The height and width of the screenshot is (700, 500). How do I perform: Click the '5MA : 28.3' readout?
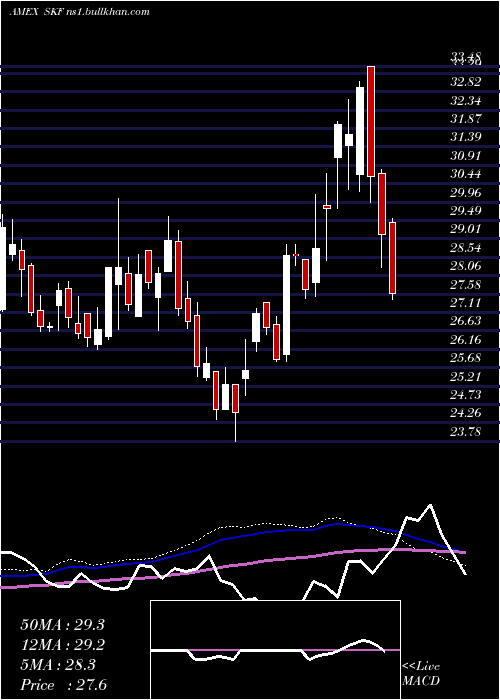pyautogui.click(x=58, y=665)
